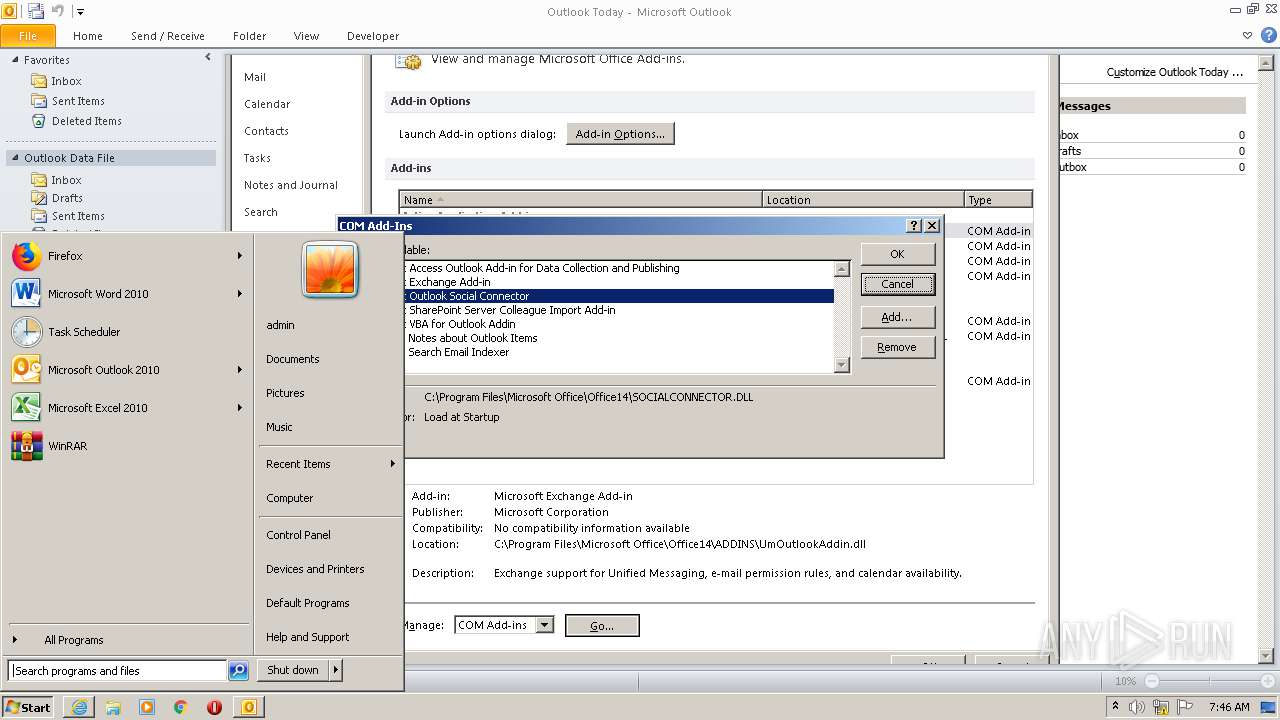The image size is (1280, 720).
Task: Select Drafts folder under Outlook Data File
Action: click(x=67, y=198)
